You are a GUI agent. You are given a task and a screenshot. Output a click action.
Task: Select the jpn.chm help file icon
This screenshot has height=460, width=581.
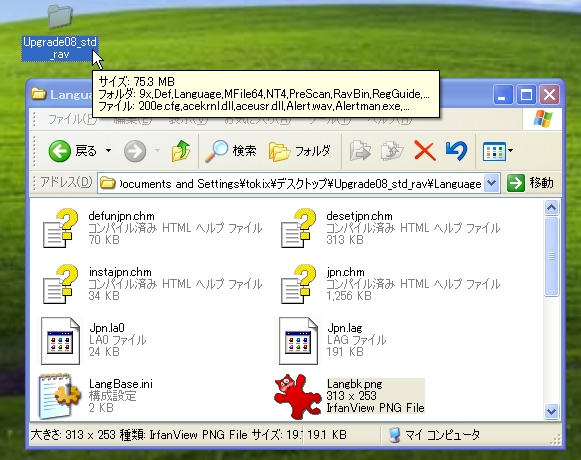tap(298, 284)
